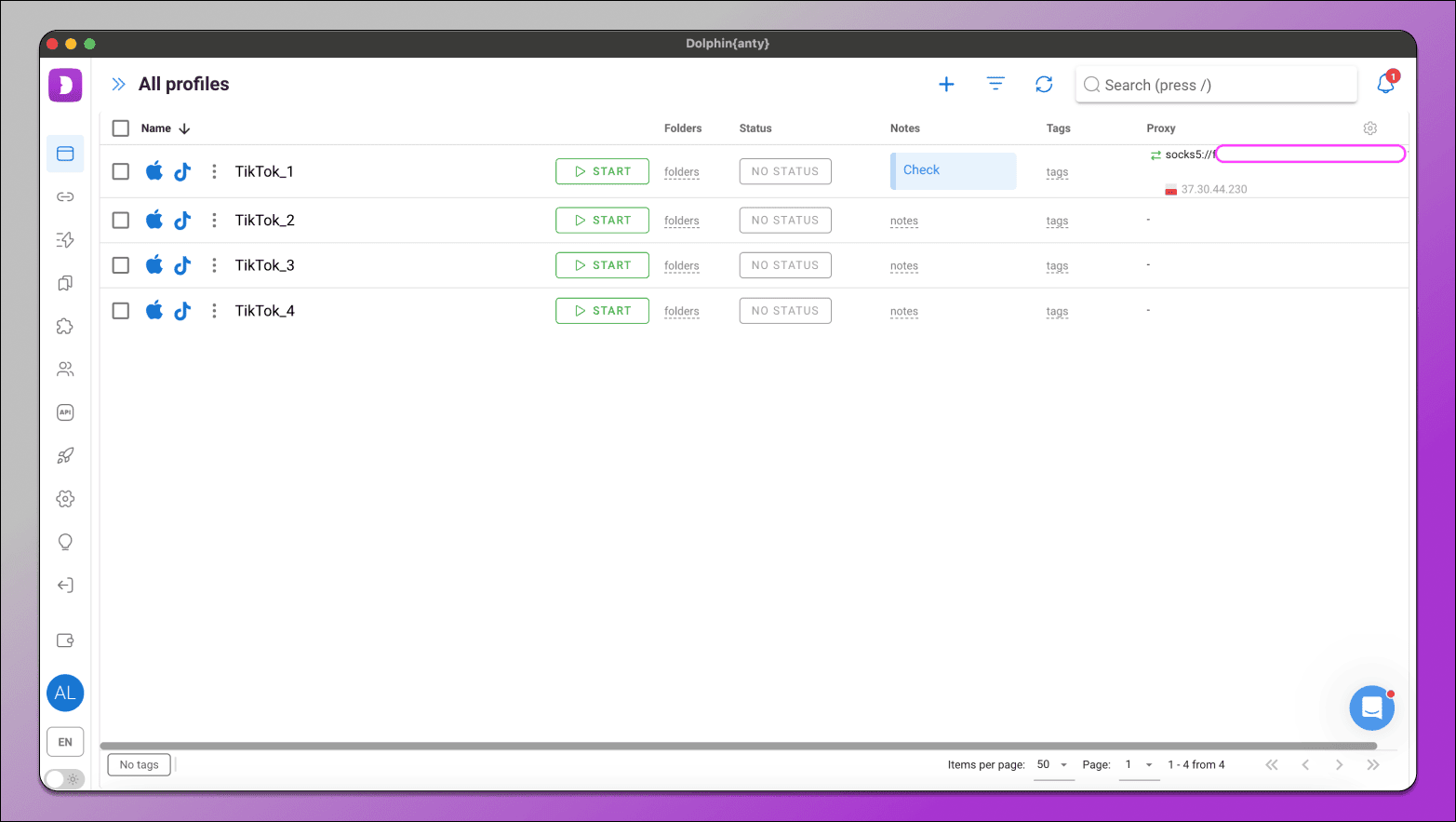This screenshot has width=1456, height=822.
Task: Click the Dolphin Anty logo icon
Action: 65,85
